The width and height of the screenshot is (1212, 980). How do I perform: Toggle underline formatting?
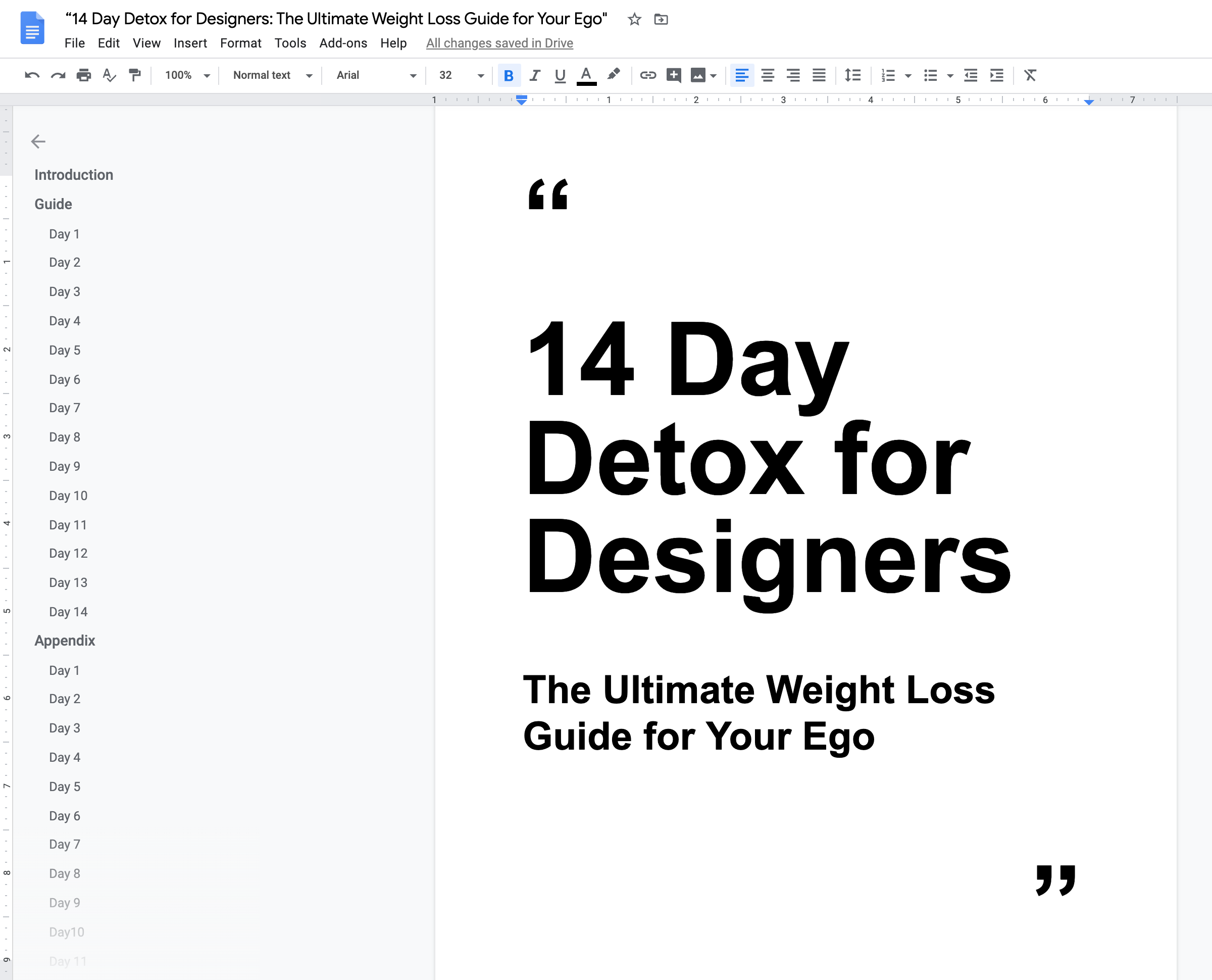click(x=560, y=75)
